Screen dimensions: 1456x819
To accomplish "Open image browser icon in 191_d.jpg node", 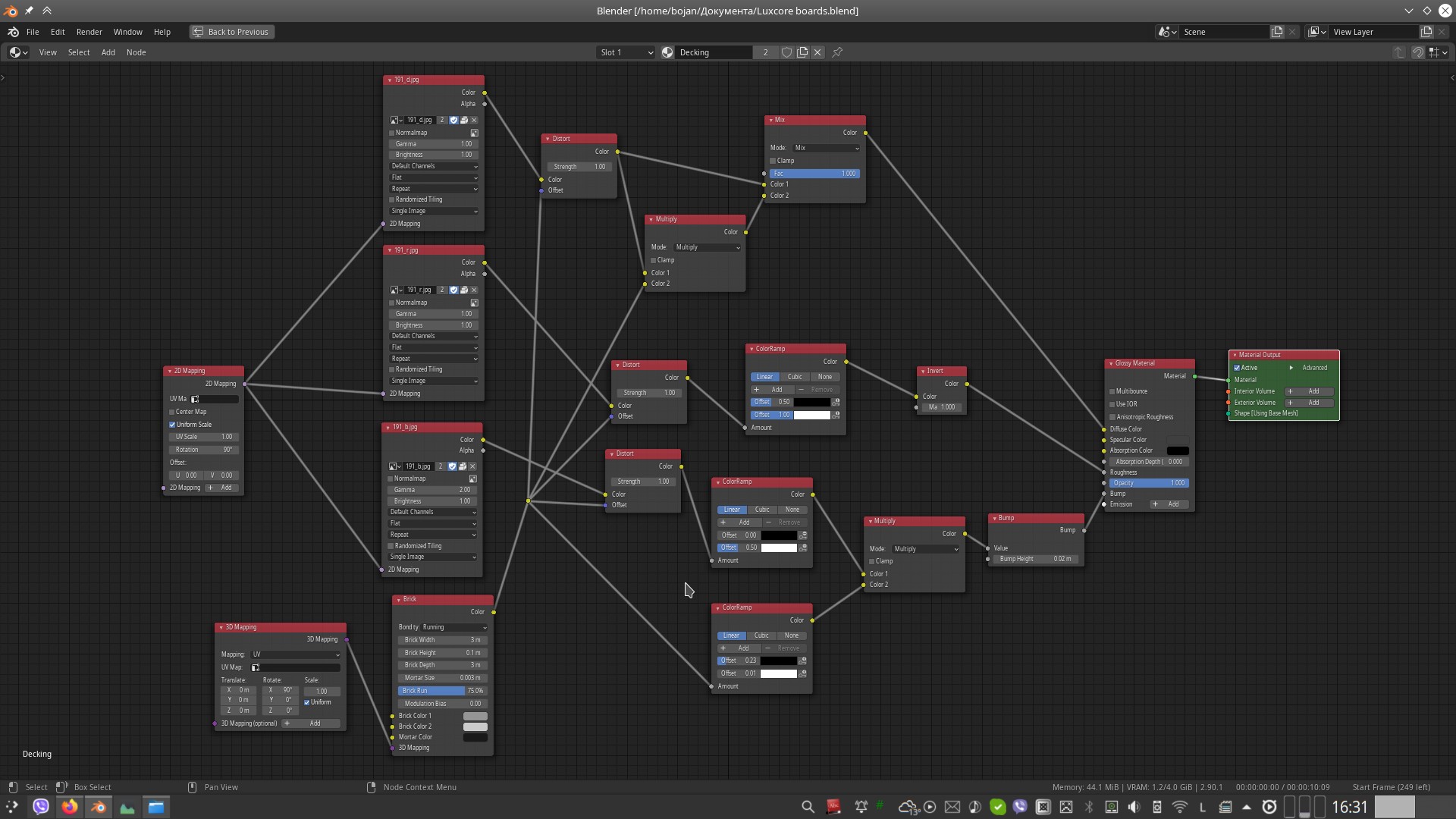I will (x=395, y=120).
